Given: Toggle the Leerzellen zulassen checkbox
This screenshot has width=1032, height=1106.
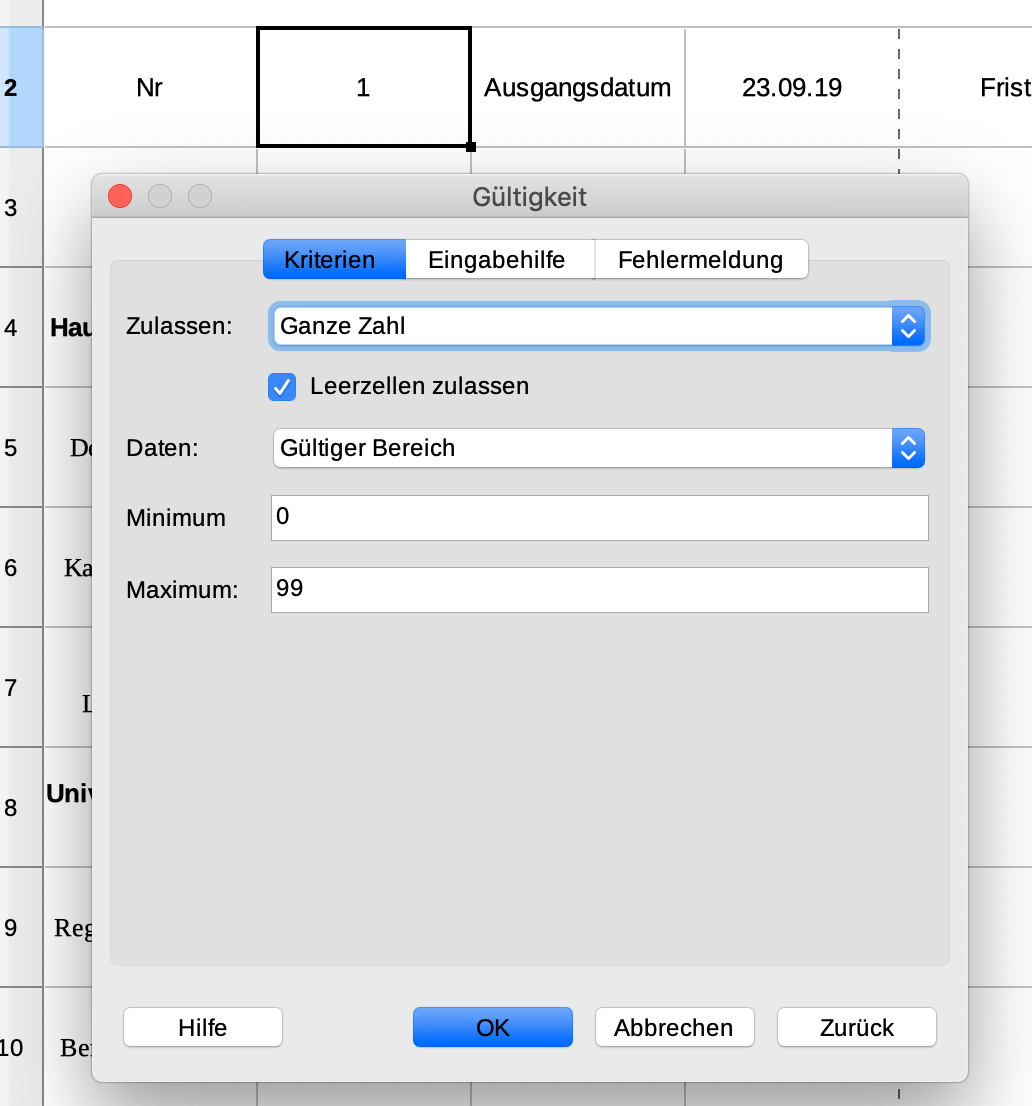Looking at the screenshot, I should (x=282, y=387).
